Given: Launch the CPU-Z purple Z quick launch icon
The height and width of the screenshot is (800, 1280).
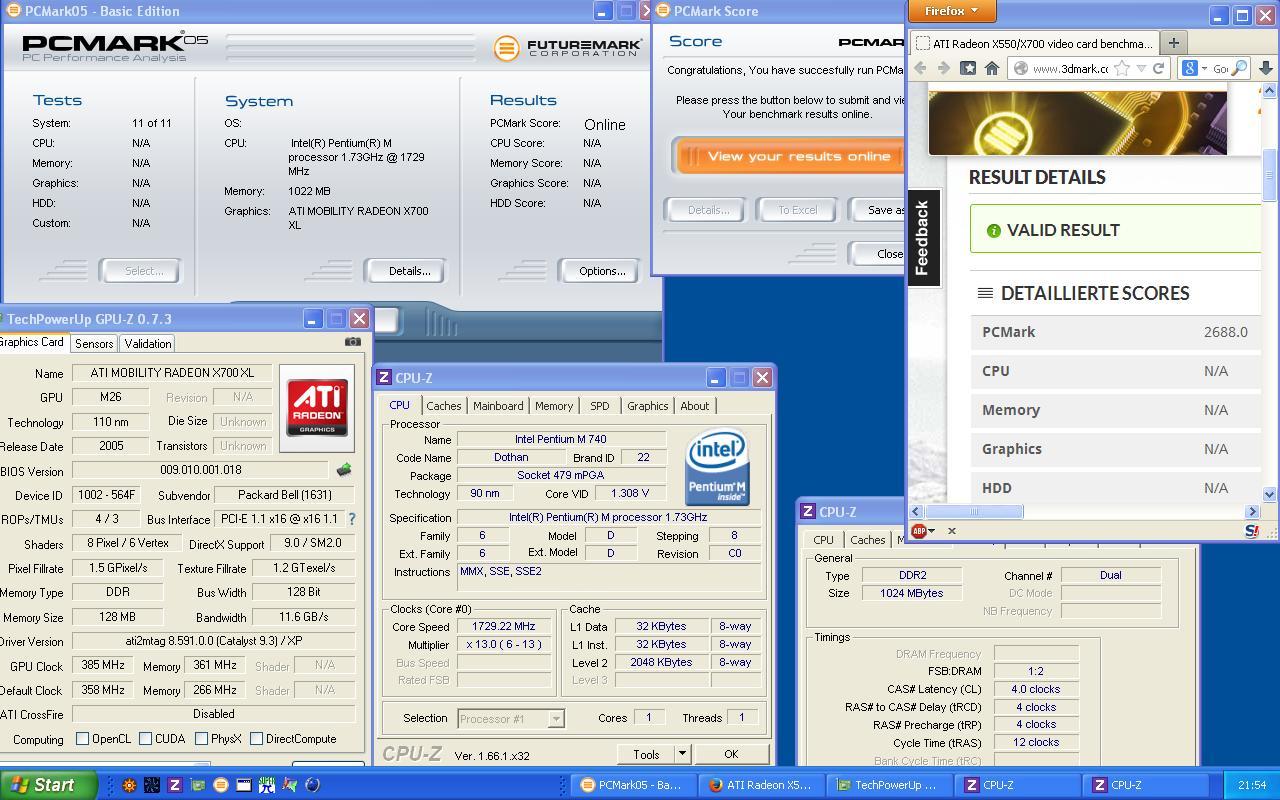Looking at the screenshot, I should coord(175,785).
